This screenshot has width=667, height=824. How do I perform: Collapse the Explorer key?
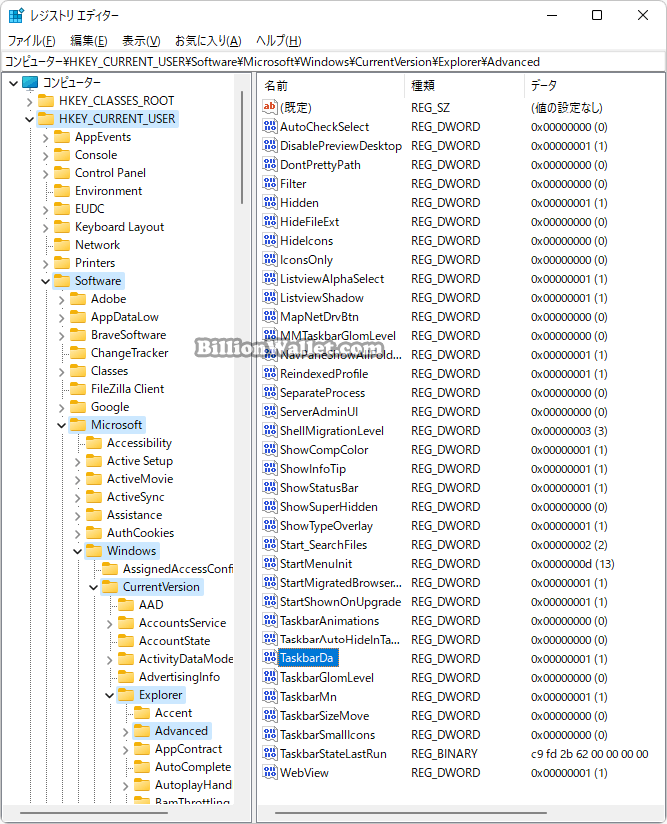[109, 695]
